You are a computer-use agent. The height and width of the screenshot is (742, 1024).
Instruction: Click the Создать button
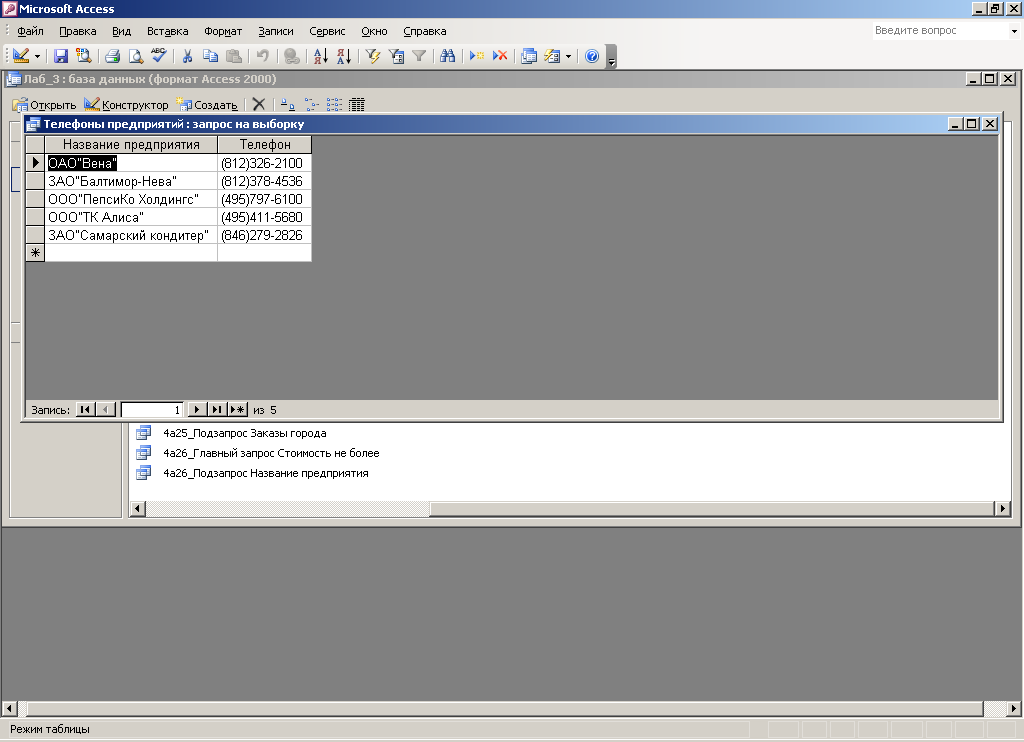[207, 105]
